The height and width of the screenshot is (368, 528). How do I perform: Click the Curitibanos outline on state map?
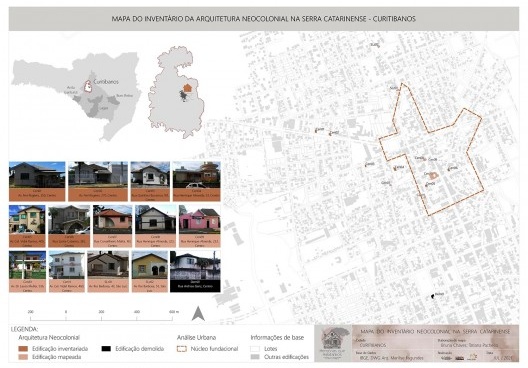[88, 87]
